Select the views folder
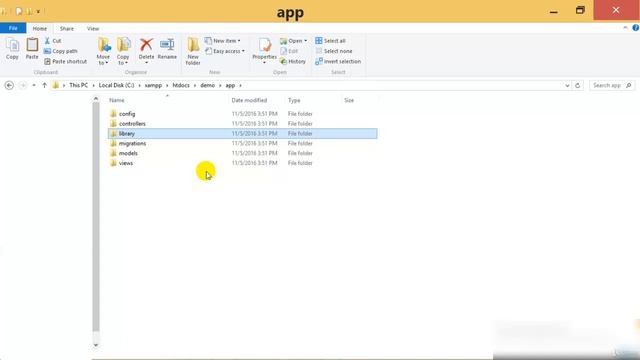This screenshot has width=640, height=360. click(126, 163)
